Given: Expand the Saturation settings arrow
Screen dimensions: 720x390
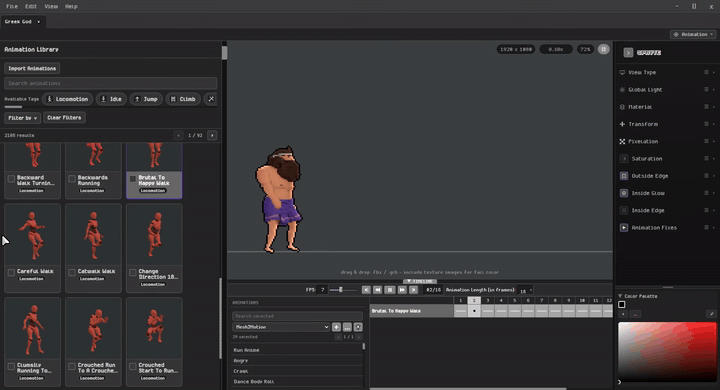Looking at the screenshot, I should point(714,159).
